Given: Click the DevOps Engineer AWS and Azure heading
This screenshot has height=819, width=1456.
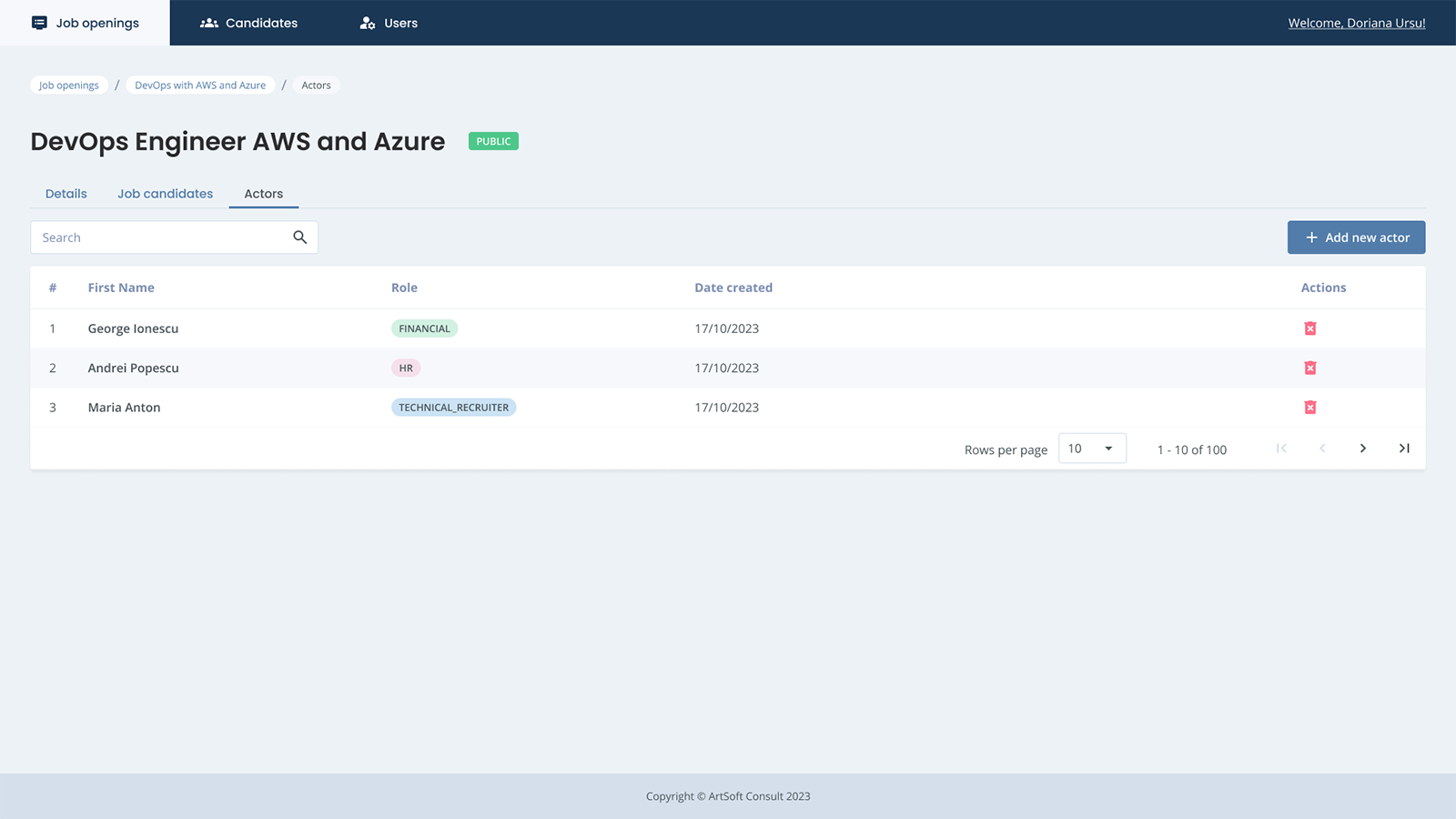Looking at the screenshot, I should tap(238, 141).
